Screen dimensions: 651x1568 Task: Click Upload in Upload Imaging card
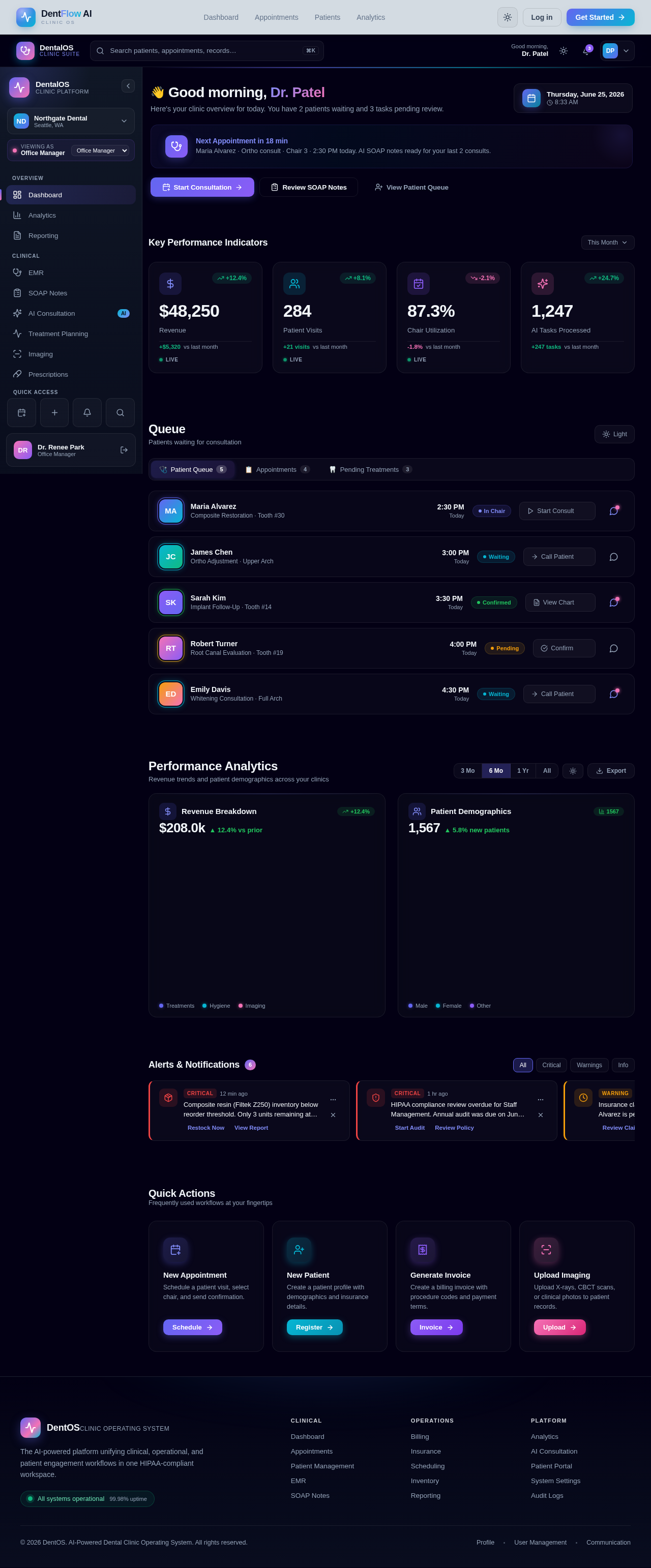(559, 1328)
